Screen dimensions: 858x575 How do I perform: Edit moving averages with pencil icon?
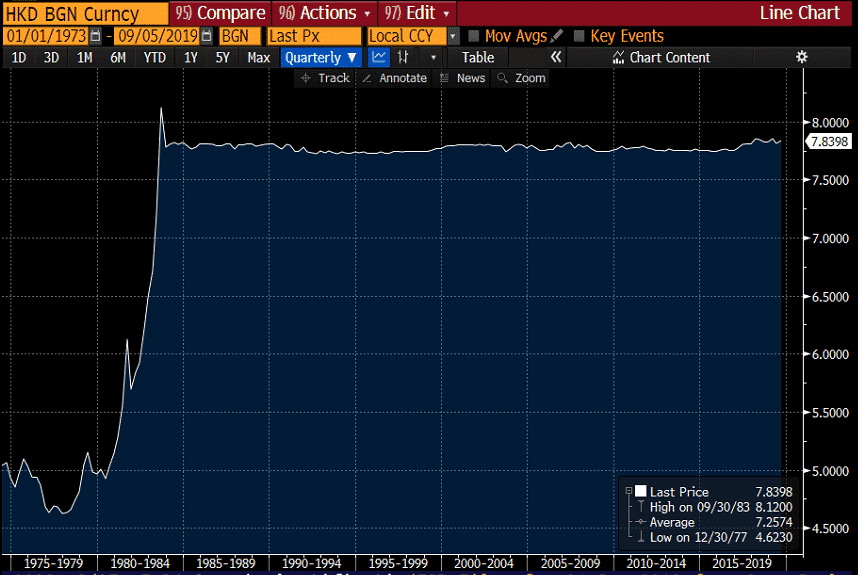[x=557, y=36]
